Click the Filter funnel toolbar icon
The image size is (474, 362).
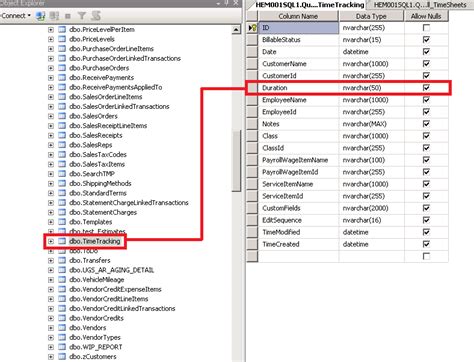tap(82, 16)
